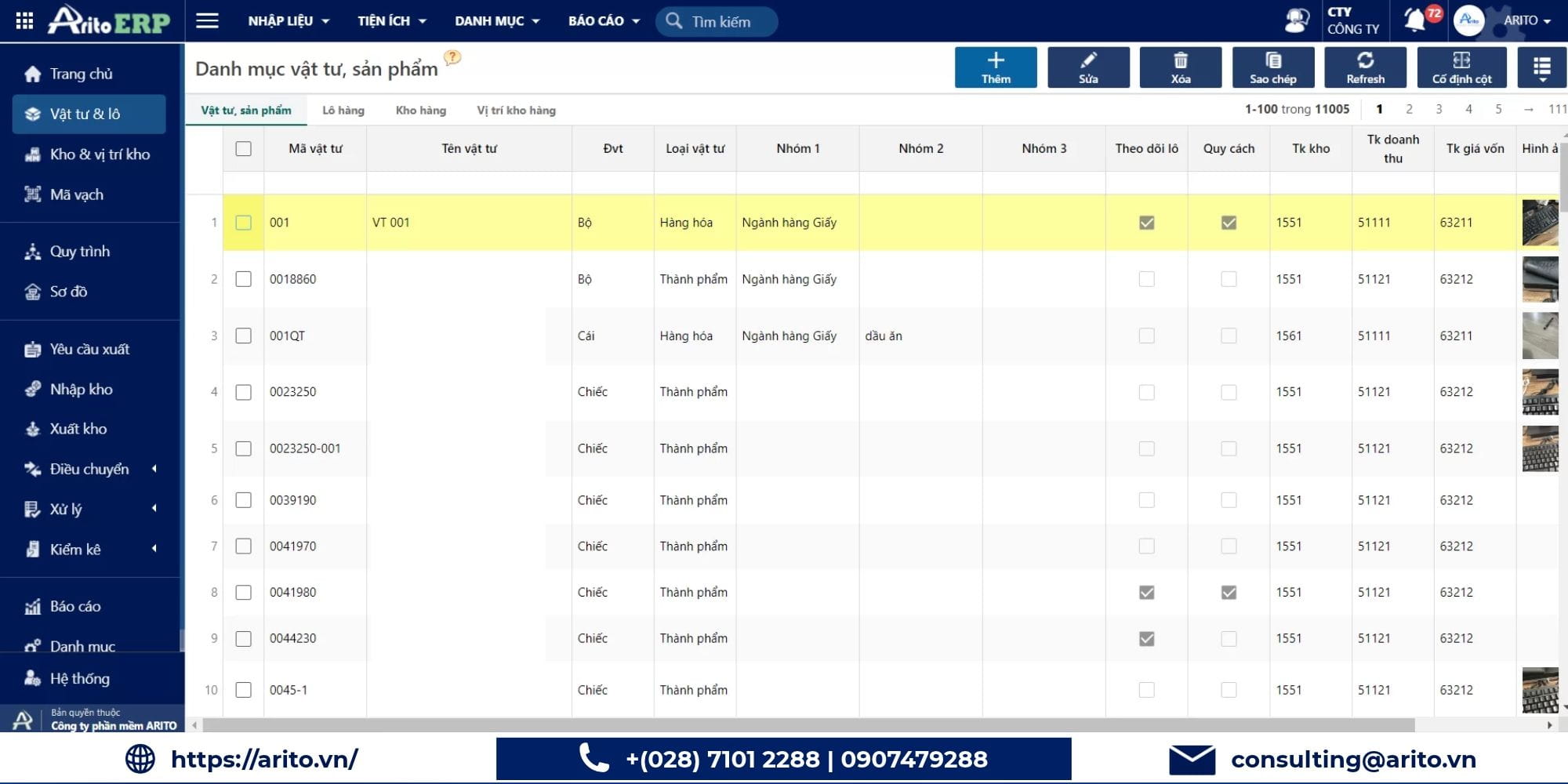Check the row checkbox for 0023250-001
Screen dimensions: 1568x784
click(244, 448)
